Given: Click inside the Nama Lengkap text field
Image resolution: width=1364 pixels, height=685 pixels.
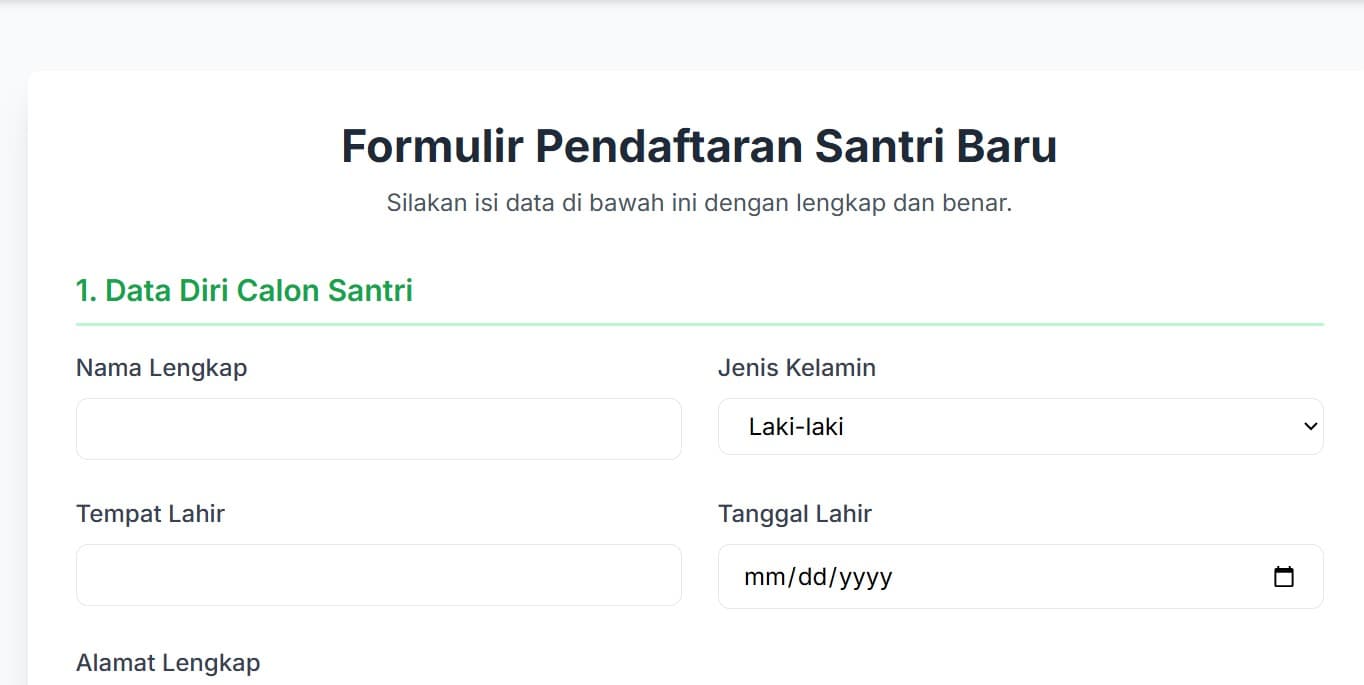Looking at the screenshot, I should click(x=378, y=428).
